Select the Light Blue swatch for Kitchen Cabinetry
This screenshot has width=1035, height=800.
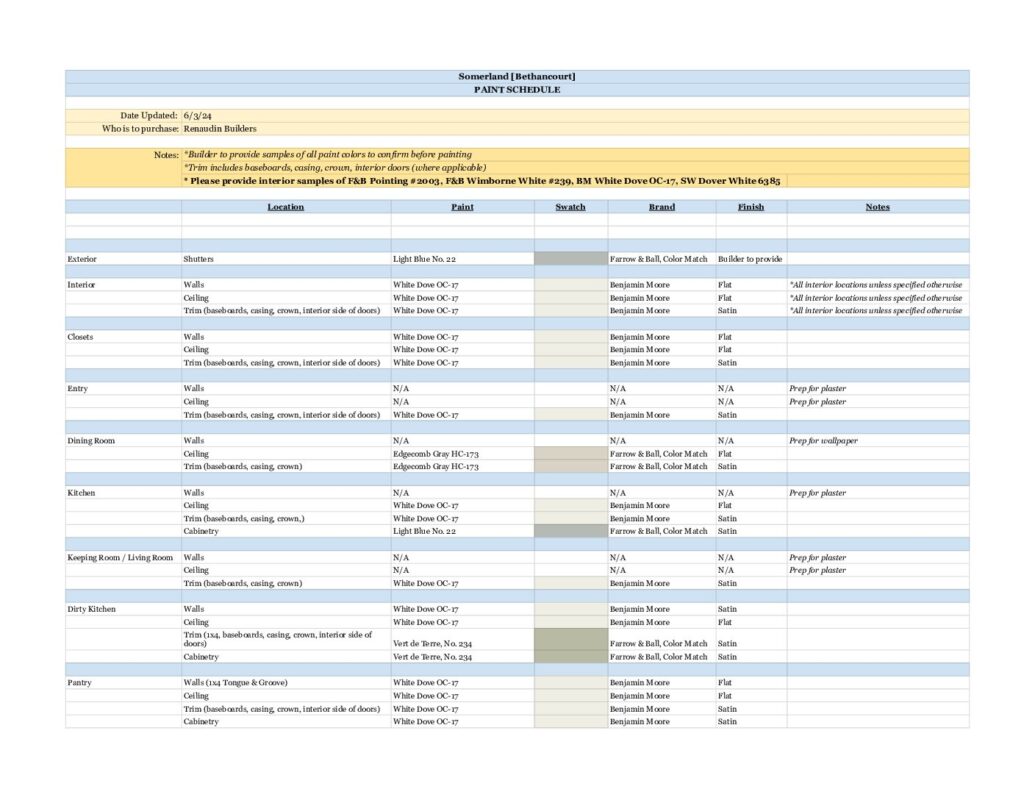(570, 531)
